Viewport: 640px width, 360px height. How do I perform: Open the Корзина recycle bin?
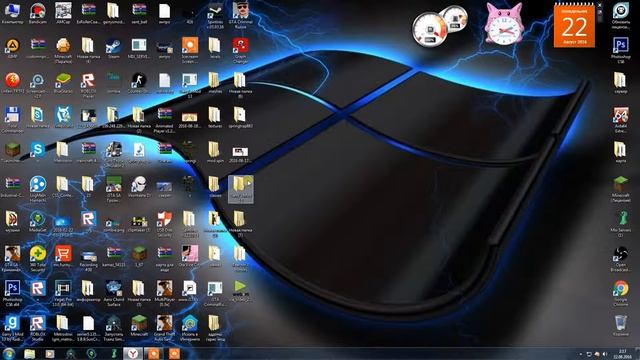coord(621,326)
